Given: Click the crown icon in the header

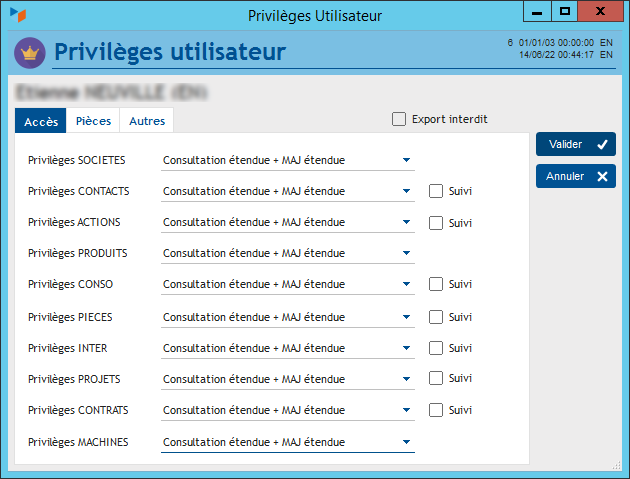Looking at the screenshot, I should (29, 52).
